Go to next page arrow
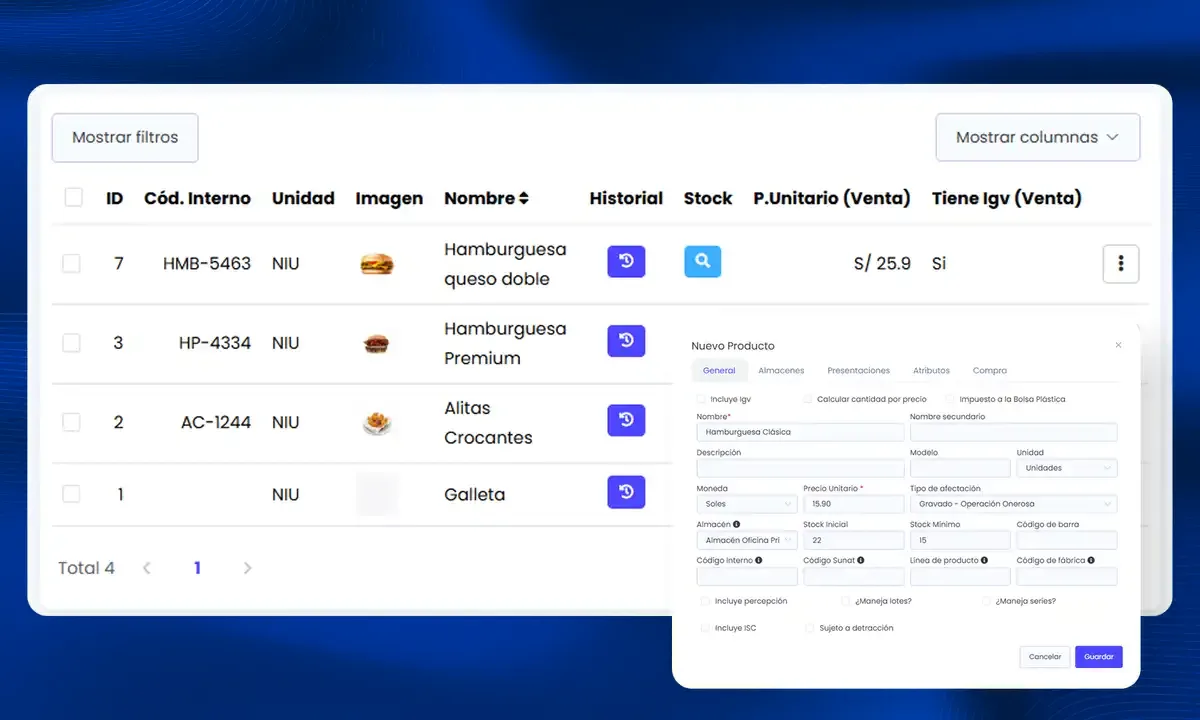The height and width of the screenshot is (720, 1200). pos(247,568)
